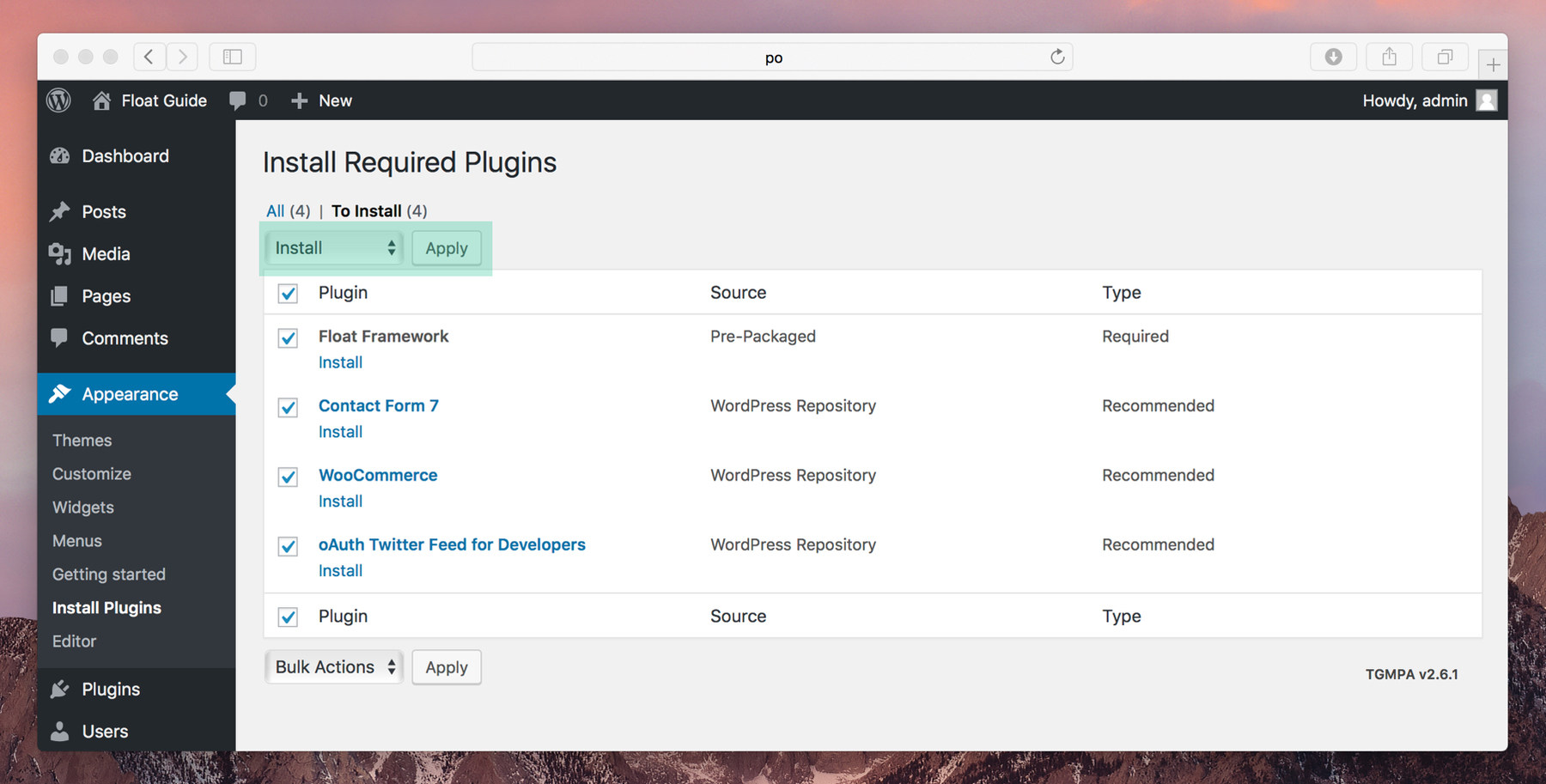Screen dimensions: 1546x784
Task: Click the Appearance paintbrush icon
Action: tap(59, 394)
